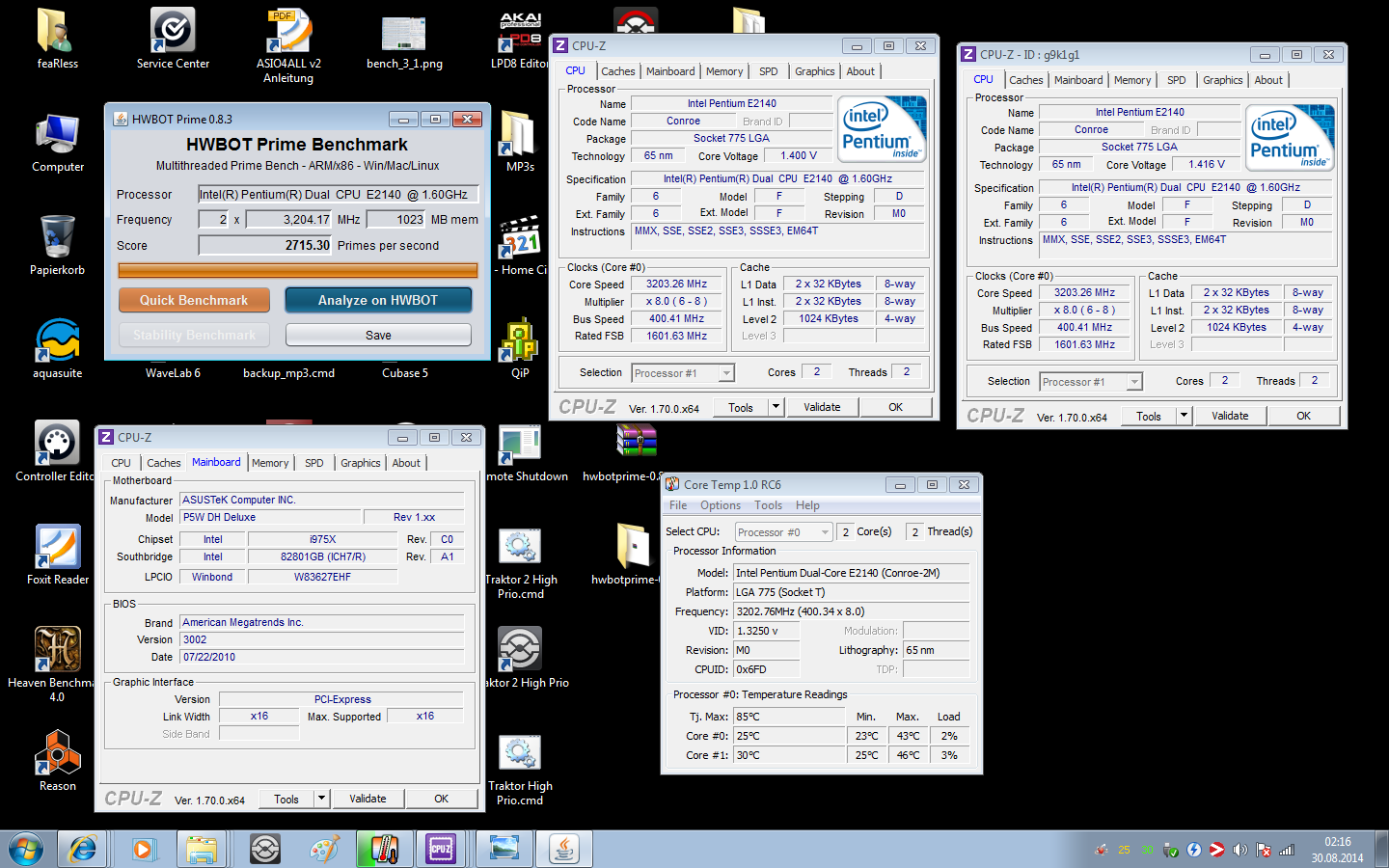Launch the aquasuite desktop icon
Viewport: 1389px width, 868px height.
[57, 349]
